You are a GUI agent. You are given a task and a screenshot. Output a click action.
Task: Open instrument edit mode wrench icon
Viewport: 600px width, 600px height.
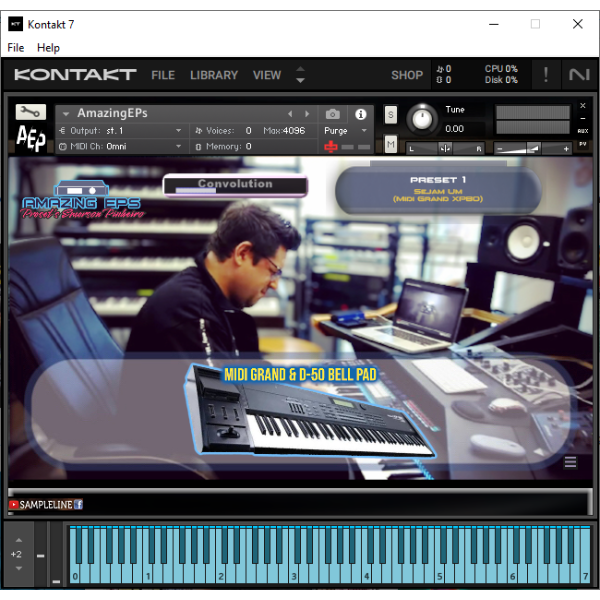(31, 112)
